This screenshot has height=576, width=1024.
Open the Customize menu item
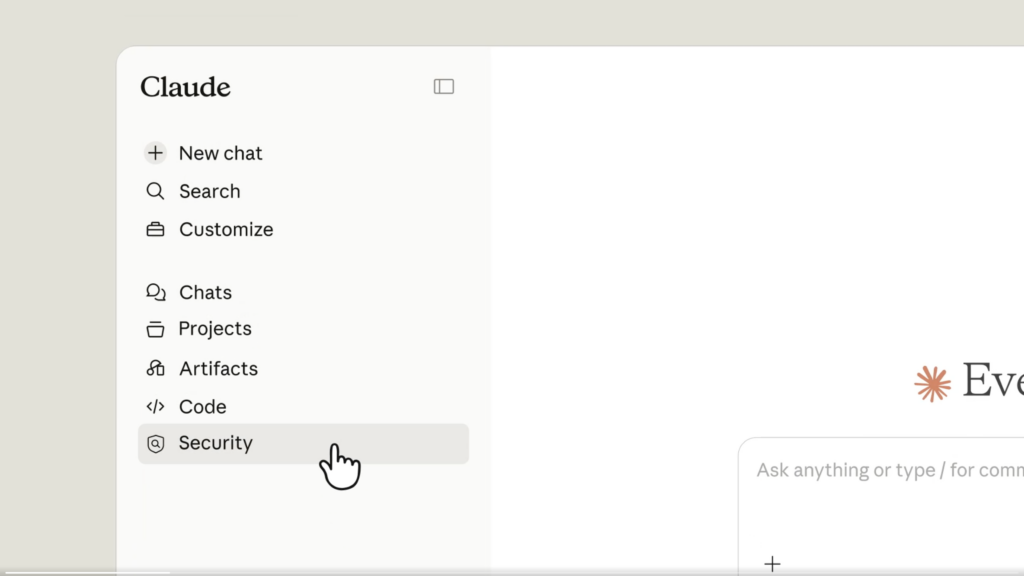pos(226,229)
